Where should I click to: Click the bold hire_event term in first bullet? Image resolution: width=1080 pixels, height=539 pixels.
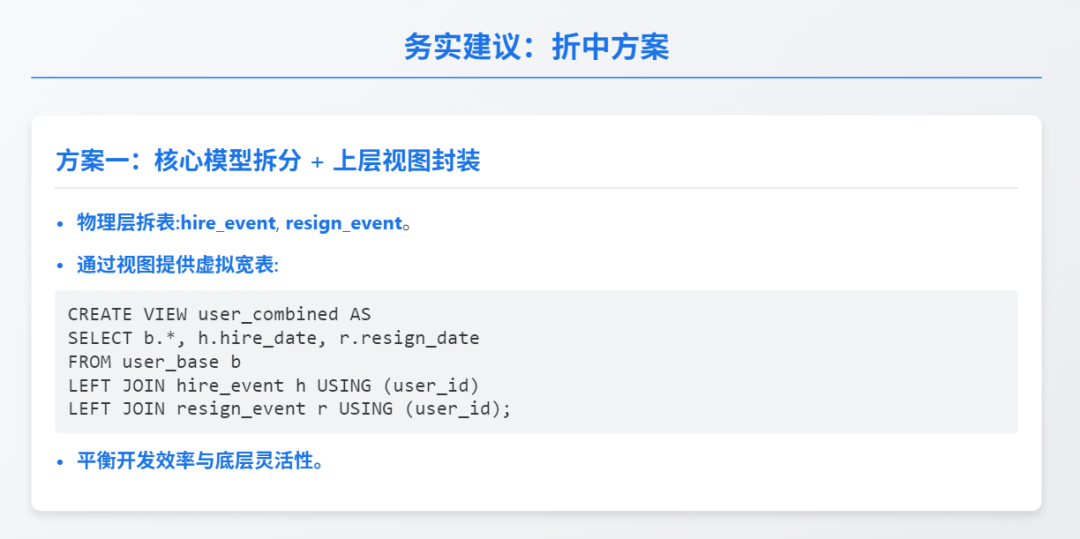228,223
